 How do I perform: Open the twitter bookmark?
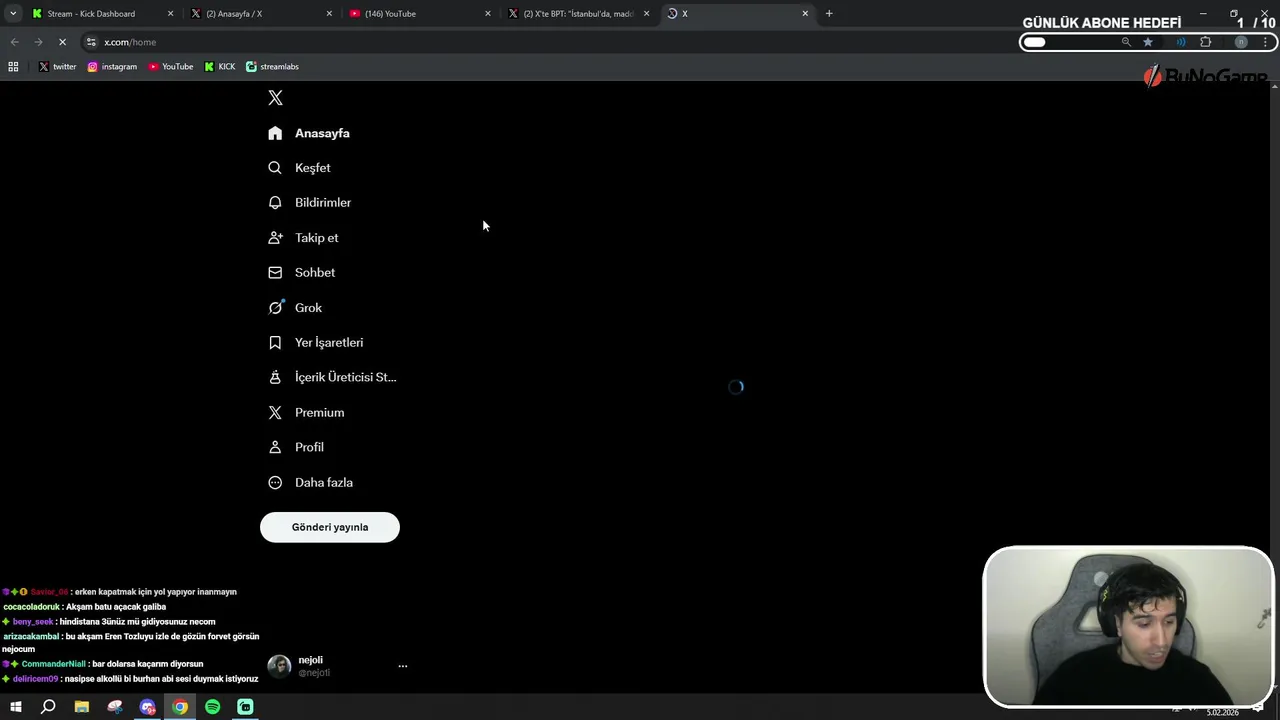[x=57, y=67]
